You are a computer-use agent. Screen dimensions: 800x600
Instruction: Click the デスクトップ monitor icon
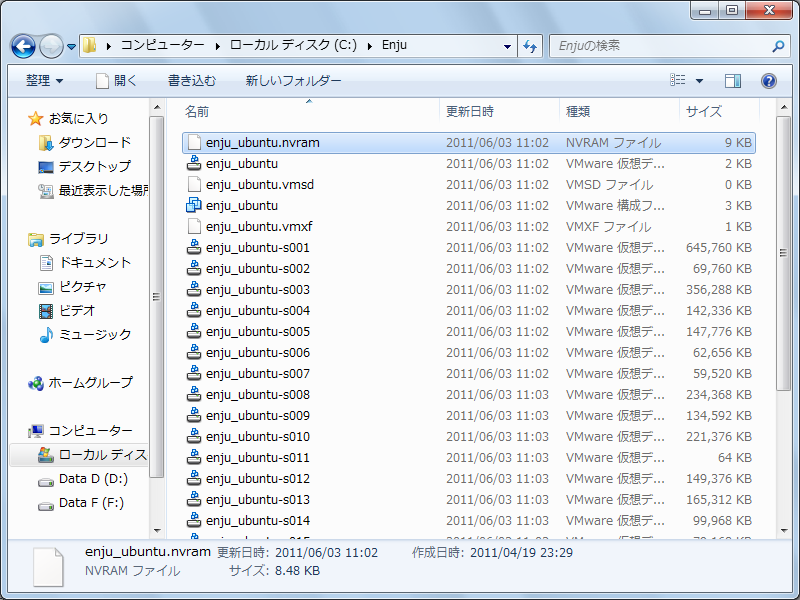coord(46,167)
